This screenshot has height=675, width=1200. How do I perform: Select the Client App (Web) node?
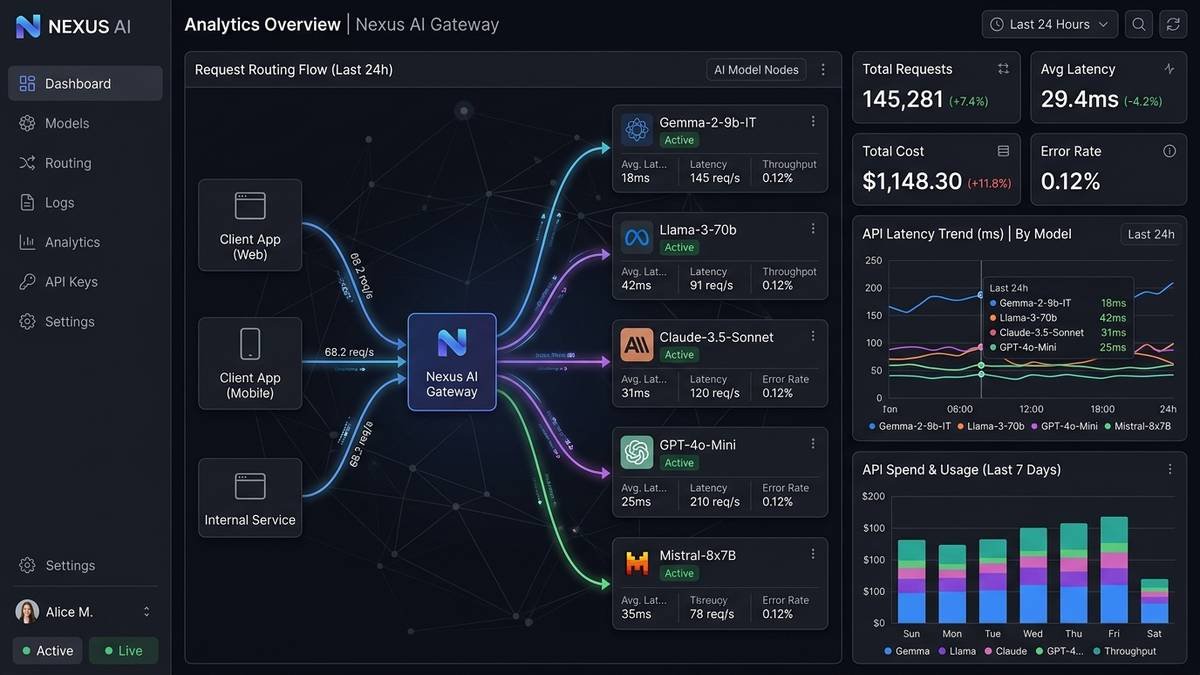[x=250, y=225]
